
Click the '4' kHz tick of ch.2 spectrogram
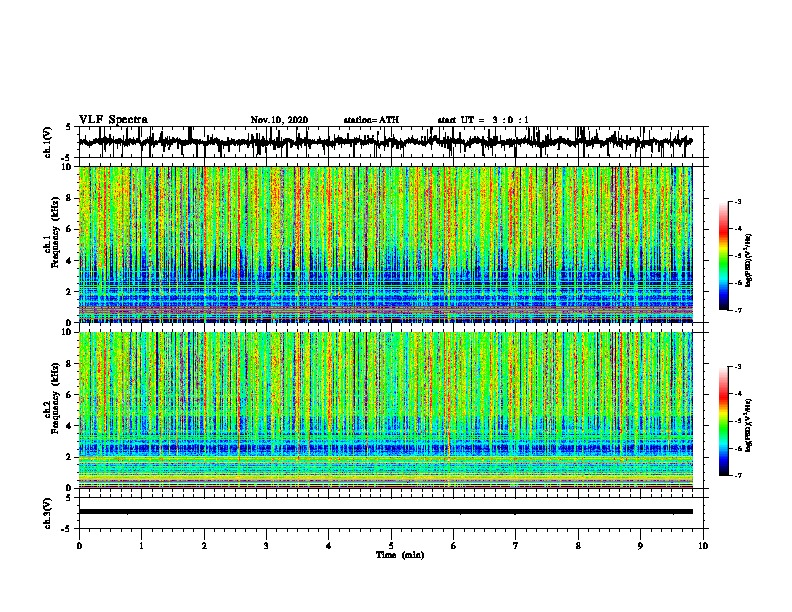click(69, 426)
